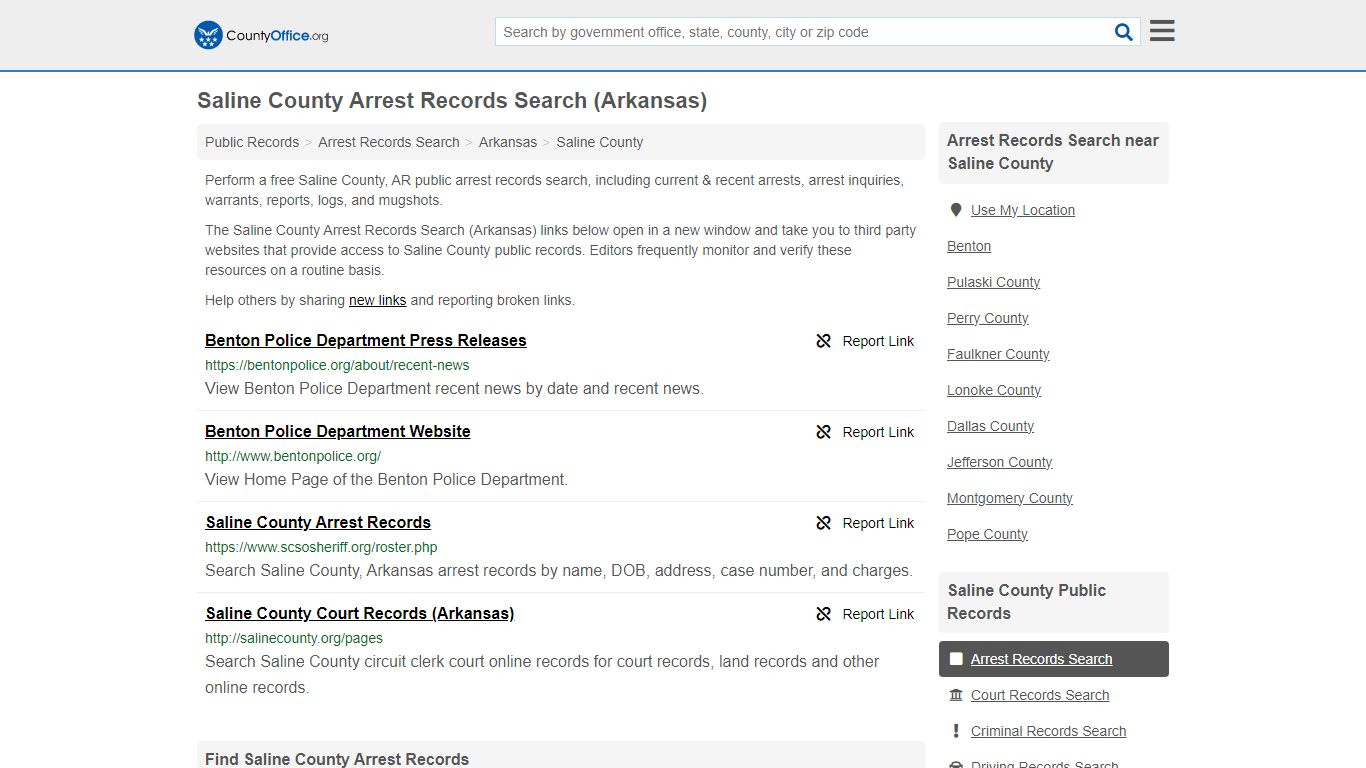Select Dallas County
The image size is (1366, 768).
[x=991, y=426]
